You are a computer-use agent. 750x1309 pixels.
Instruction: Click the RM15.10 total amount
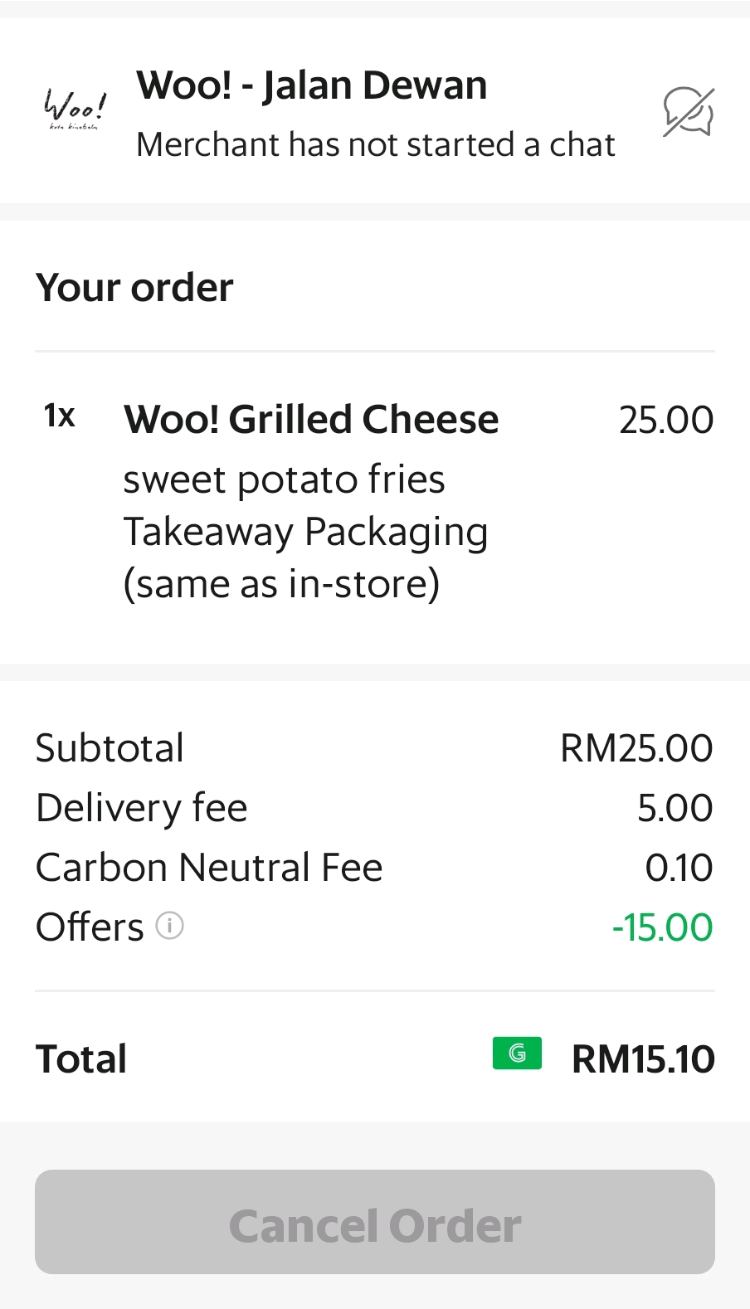642,1058
